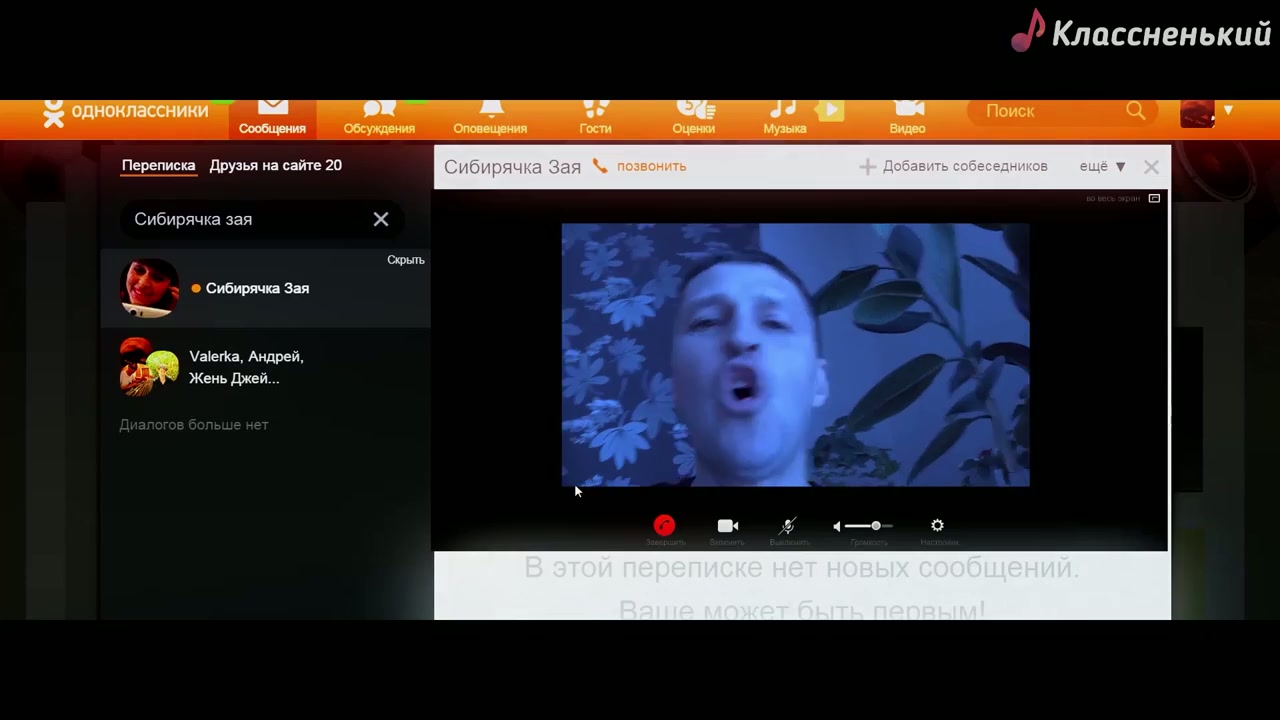Mute the microphone in the call
The height and width of the screenshot is (720, 1280).
788,526
